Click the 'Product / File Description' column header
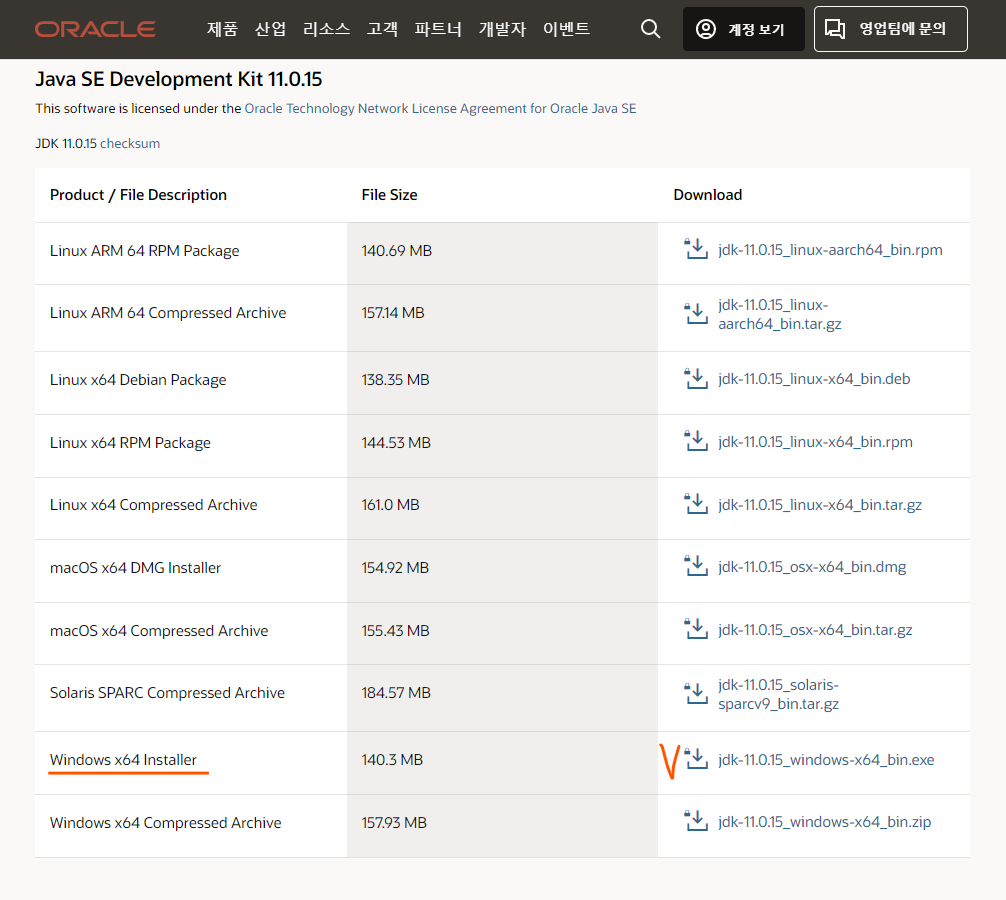This screenshot has width=1006, height=900. pyautogui.click(x=139, y=195)
